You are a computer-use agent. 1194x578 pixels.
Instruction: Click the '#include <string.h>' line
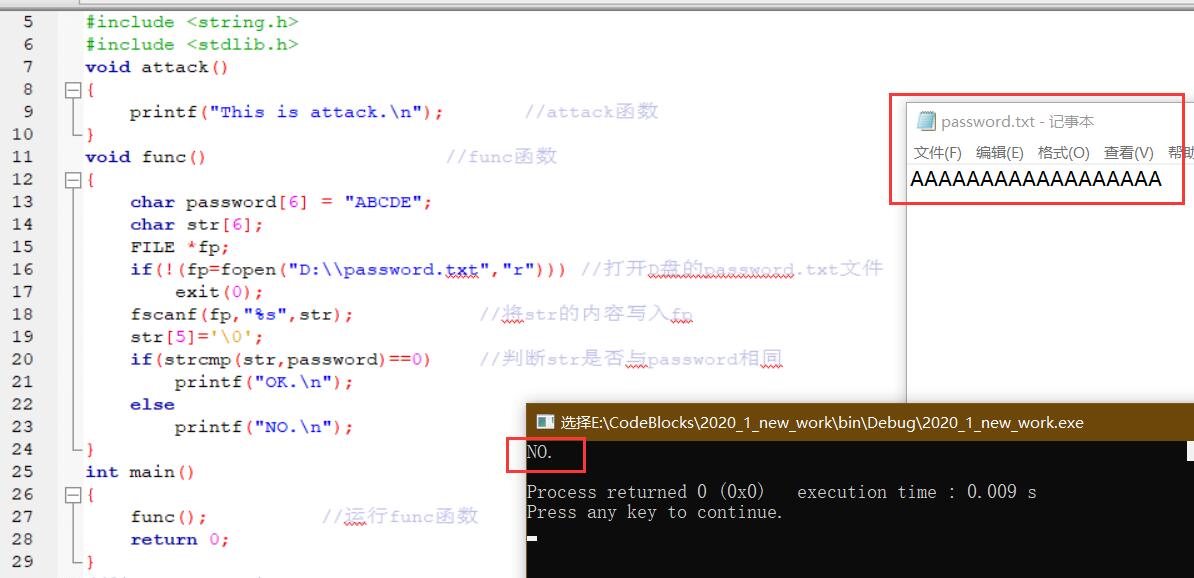(192, 22)
